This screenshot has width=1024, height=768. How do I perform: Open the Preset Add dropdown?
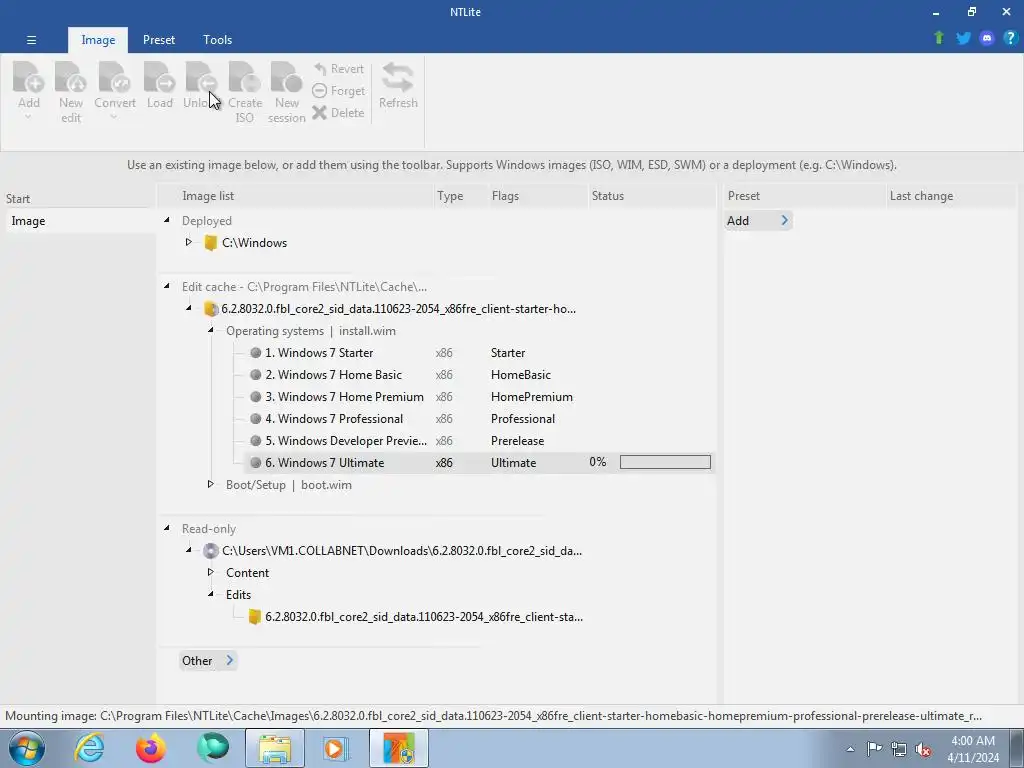pos(758,221)
